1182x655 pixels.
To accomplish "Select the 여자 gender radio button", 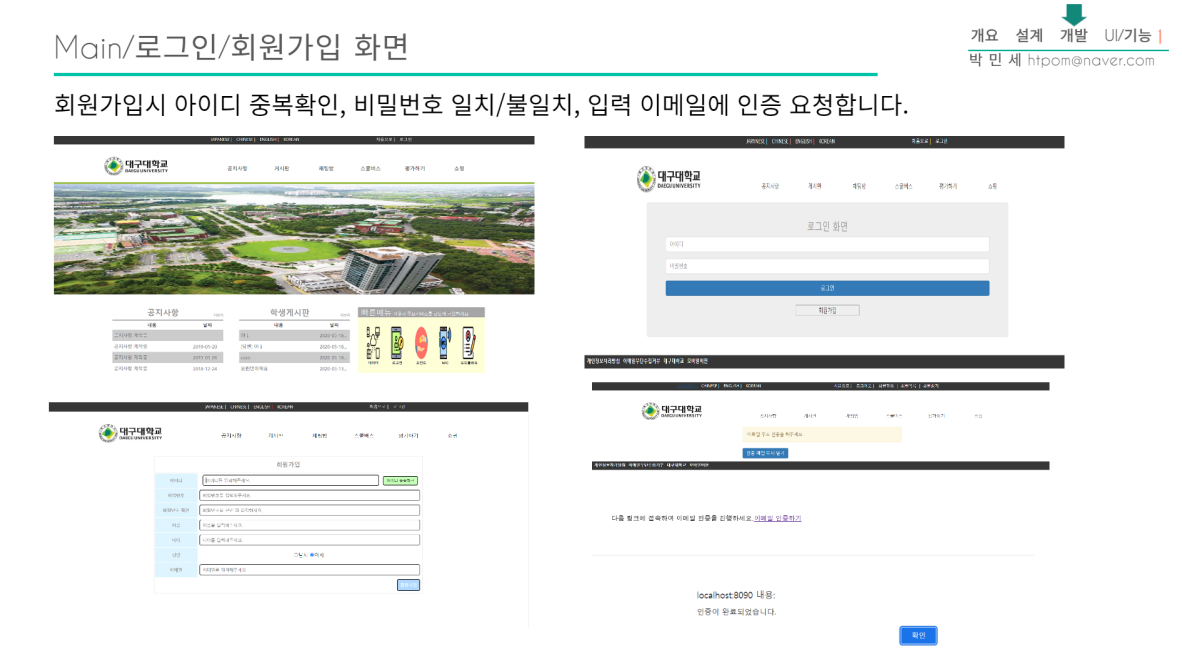I will [x=314, y=555].
